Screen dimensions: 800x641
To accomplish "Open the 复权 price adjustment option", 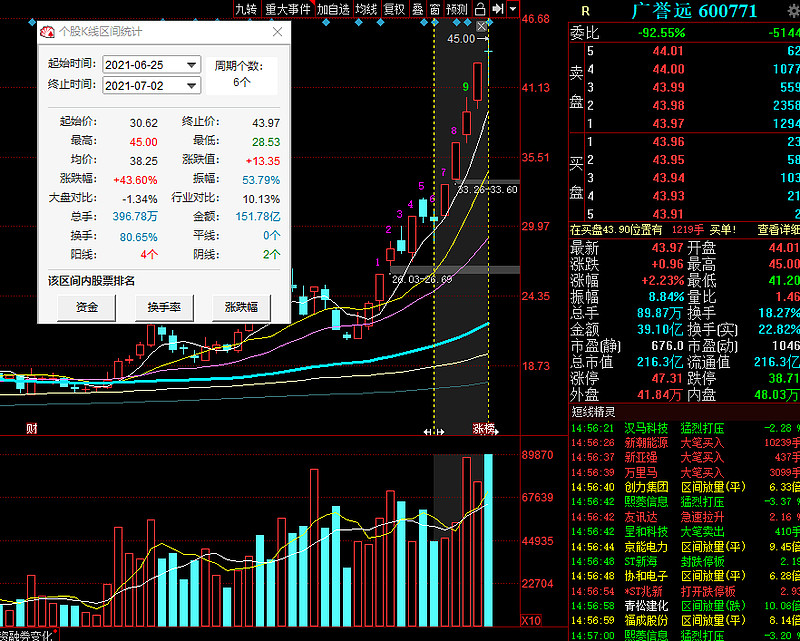I will (394, 9).
